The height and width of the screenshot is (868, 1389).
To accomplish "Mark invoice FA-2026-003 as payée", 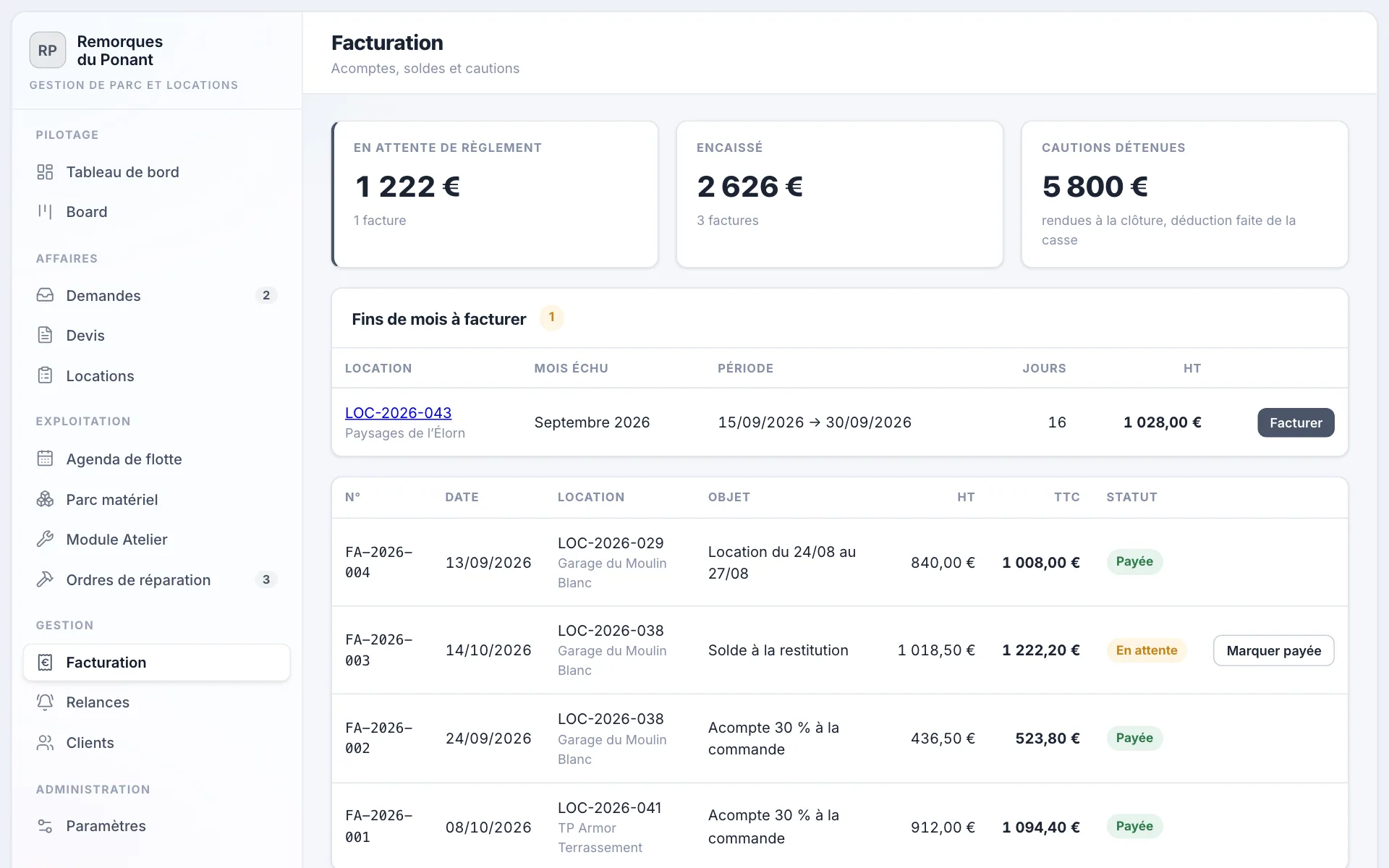I will 1273,650.
